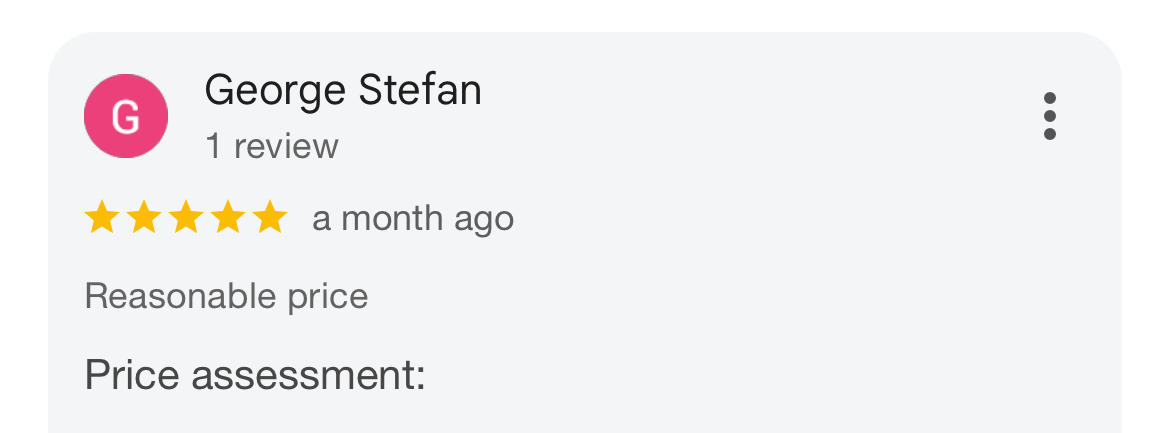Image resolution: width=1170 pixels, height=433 pixels.
Task: Click the "1 review" count text
Action: (x=272, y=147)
